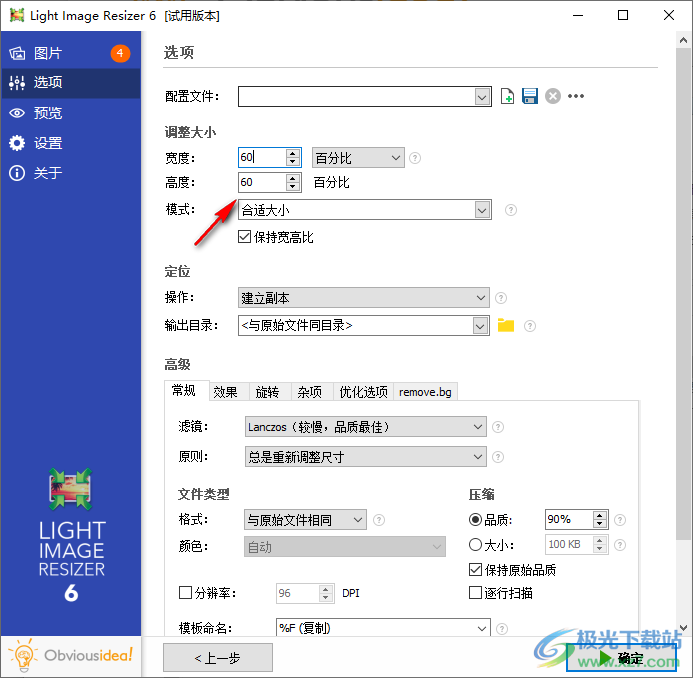Open 选项 in the sidebar

point(71,83)
